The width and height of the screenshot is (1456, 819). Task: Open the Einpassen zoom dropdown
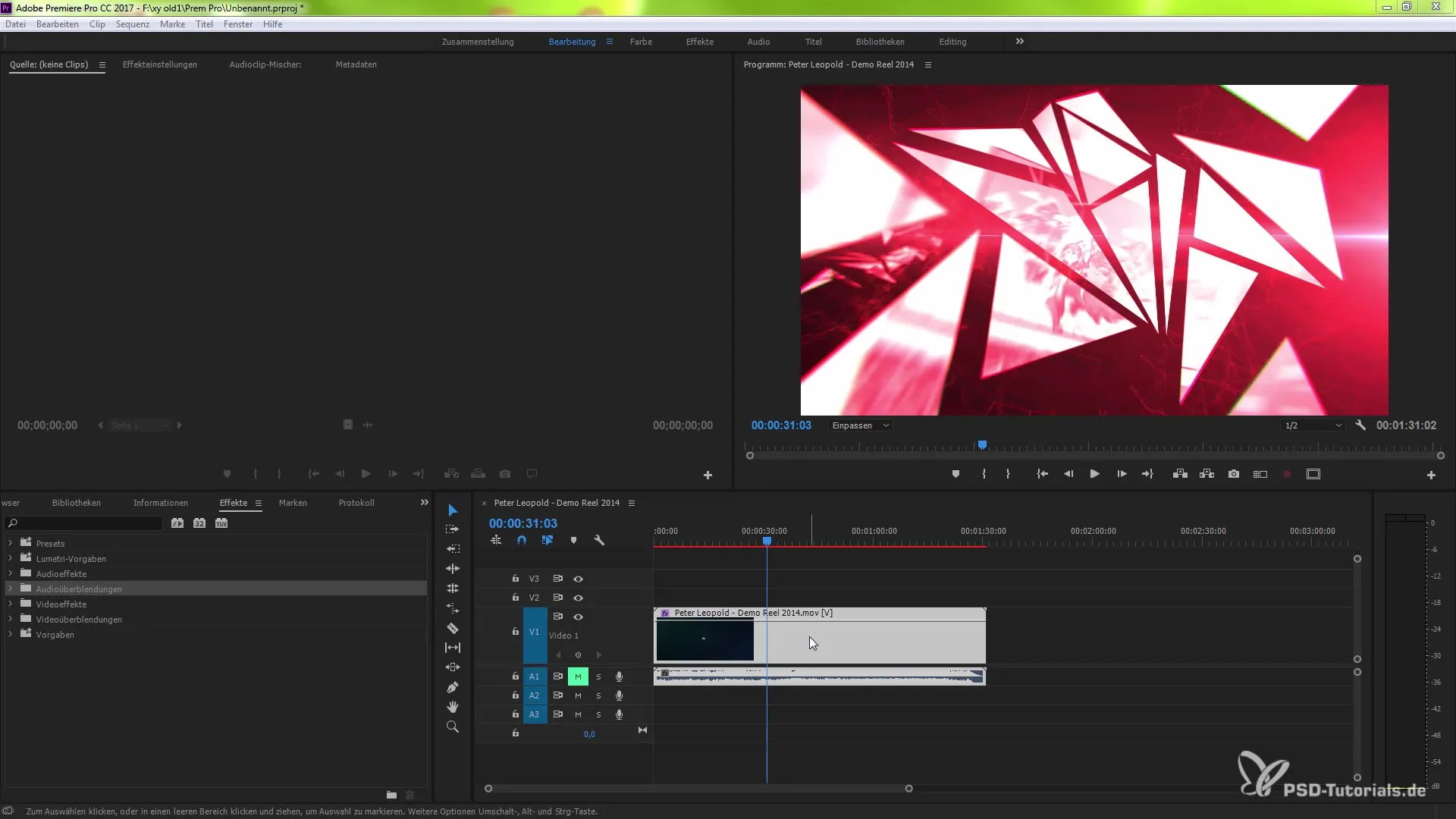pos(860,425)
